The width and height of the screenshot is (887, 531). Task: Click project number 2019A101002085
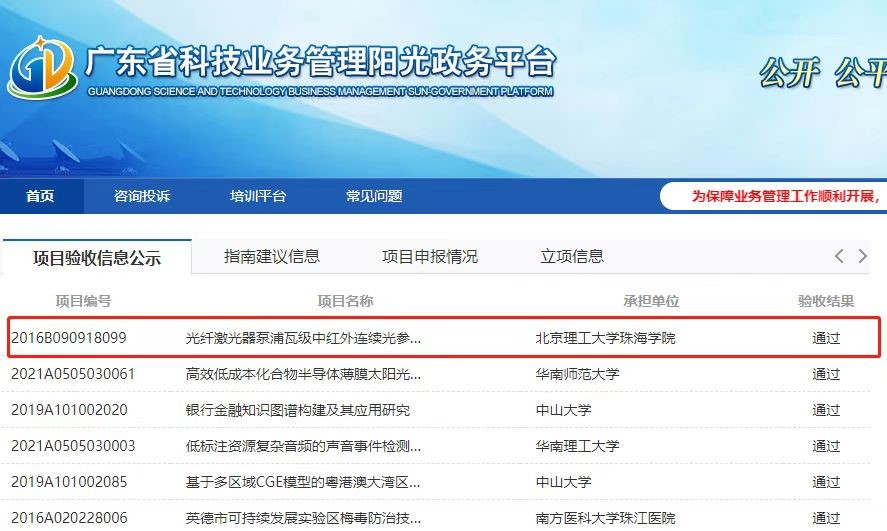pyautogui.click(x=69, y=482)
